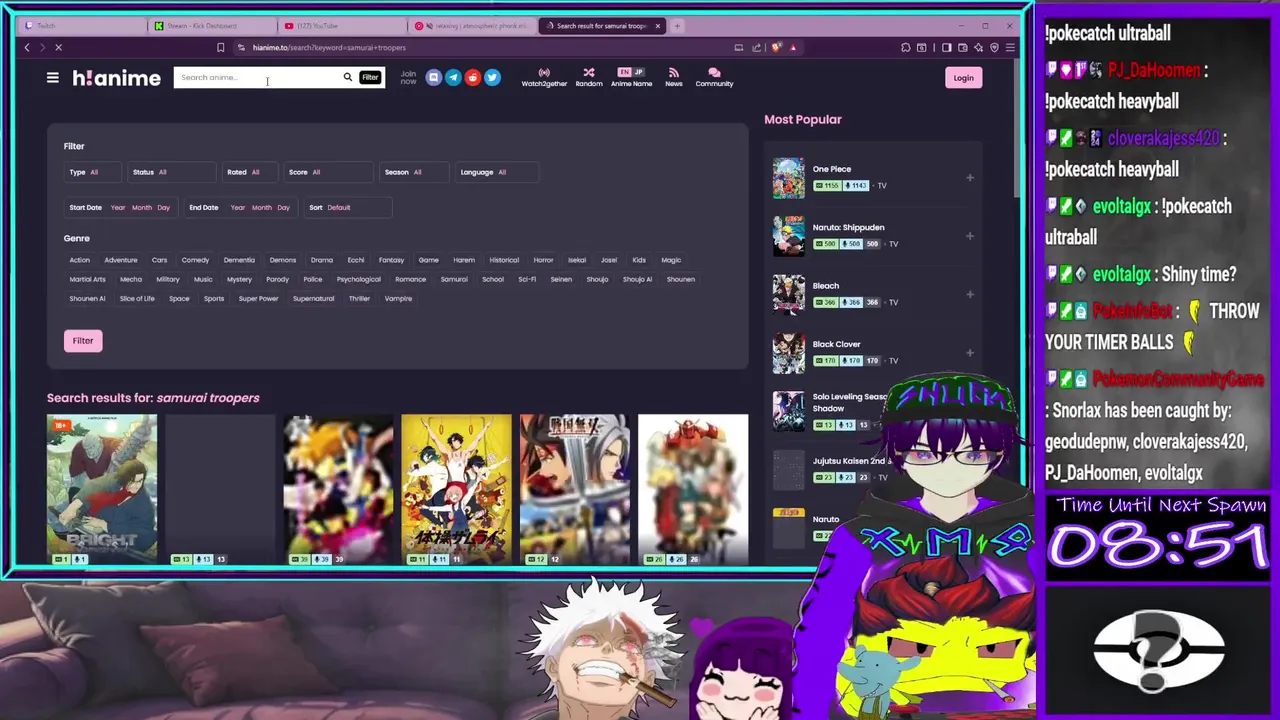The image size is (1280, 720).
Task: Toggle the Supernatural genre tag
Action: (313, 298)
